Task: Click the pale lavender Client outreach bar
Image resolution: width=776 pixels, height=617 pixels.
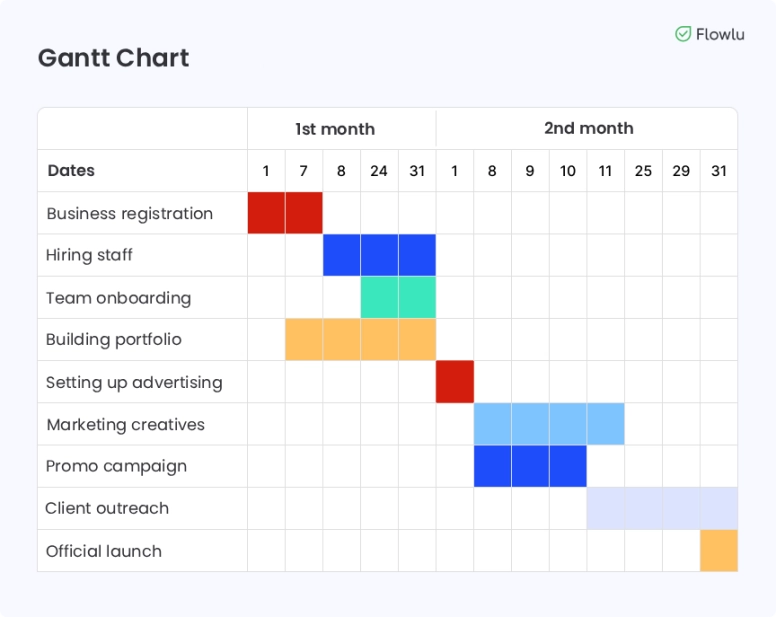Action: click(662, 508)
